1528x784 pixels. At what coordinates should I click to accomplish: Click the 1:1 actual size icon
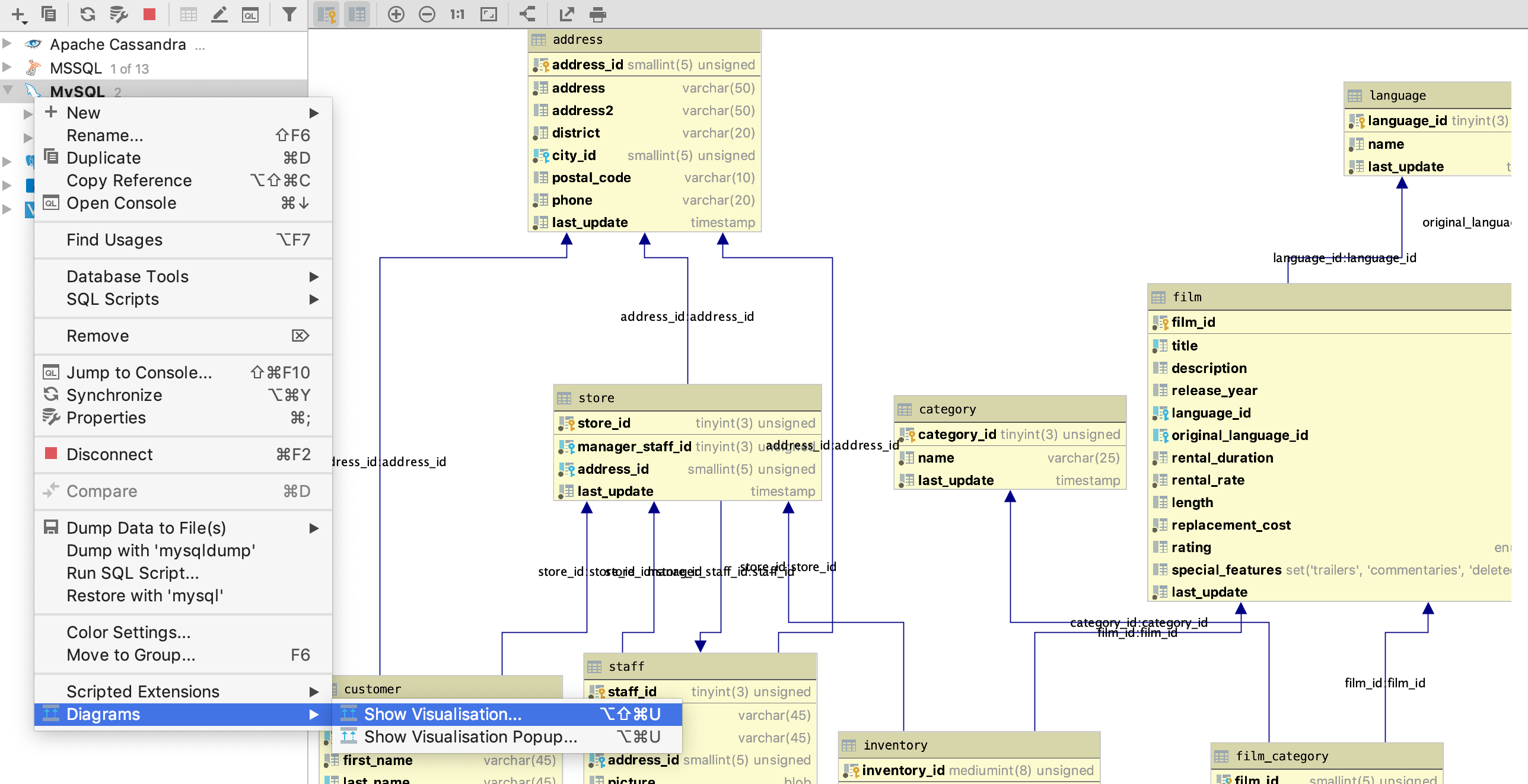pyautogui.click(x=455, y=13)
